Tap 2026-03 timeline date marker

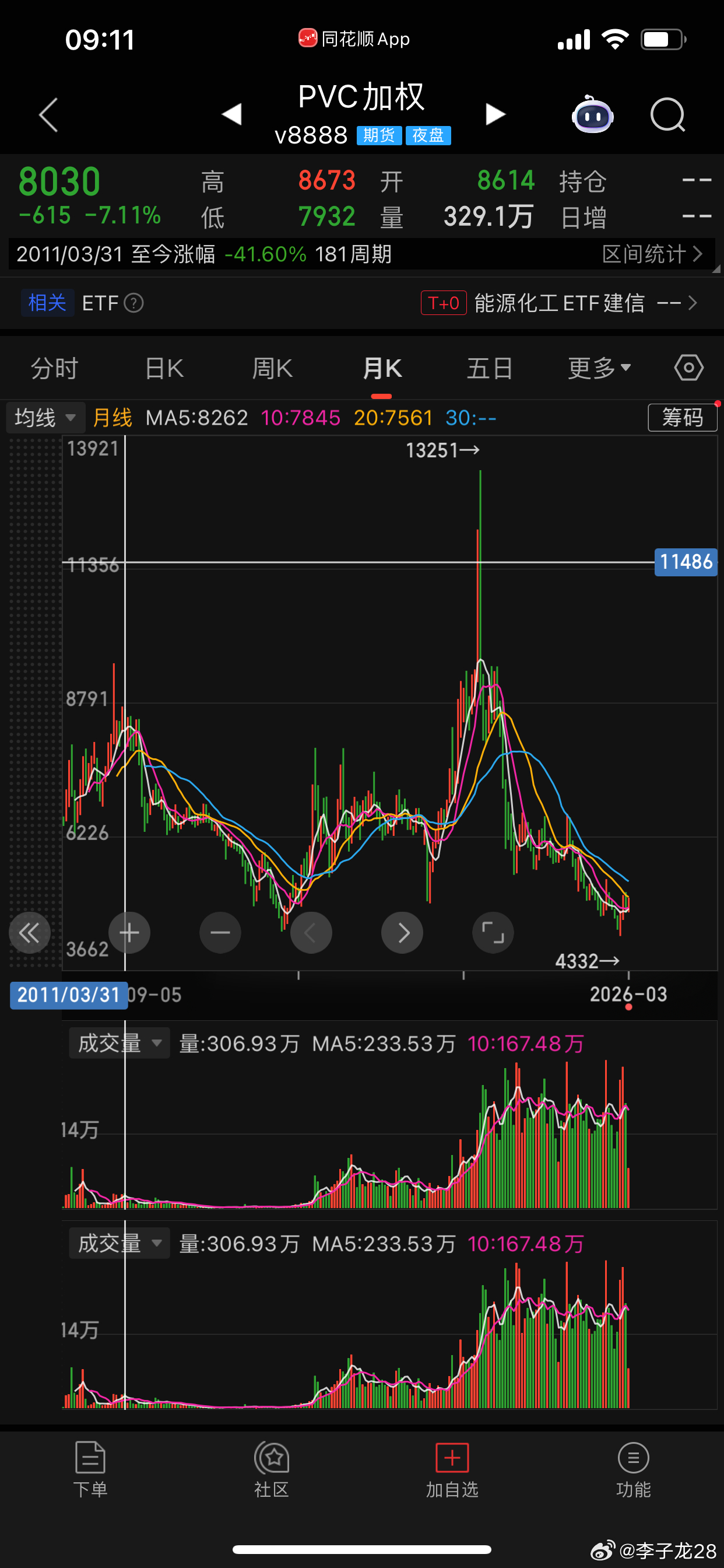(x=628, y=994)
